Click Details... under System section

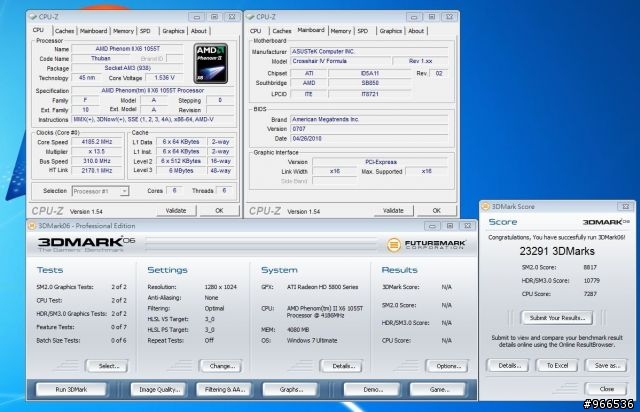click(342, 366)
